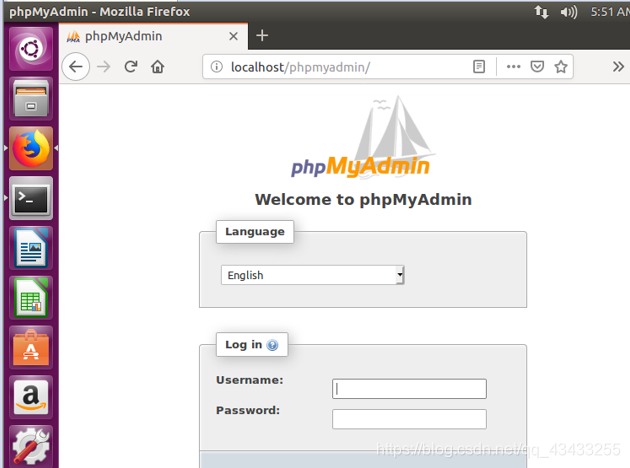Go to the Firefox home page

158,67
